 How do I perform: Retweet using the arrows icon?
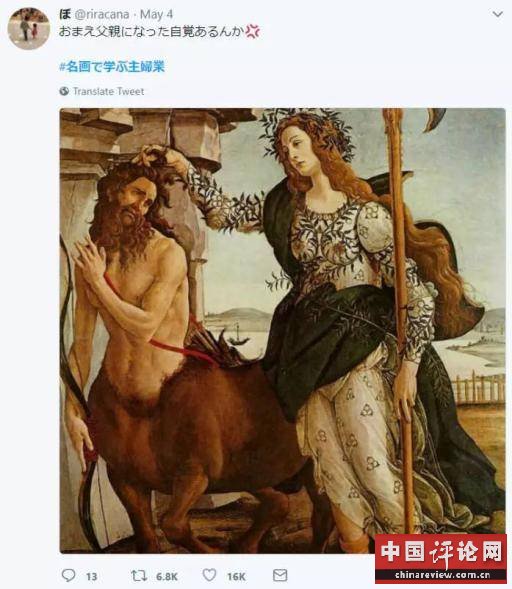pyautogui.click(x=139, y=575)
